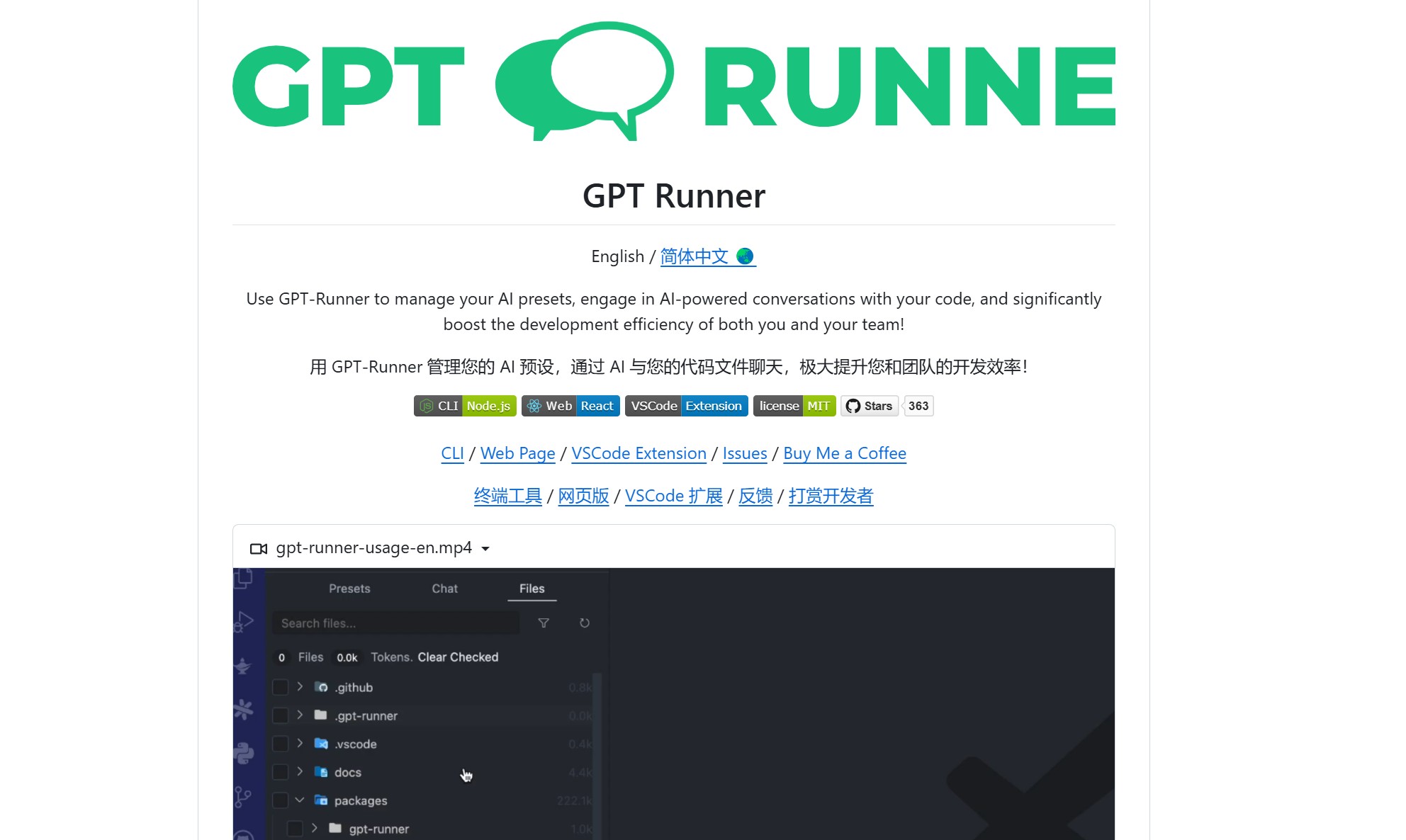Click the Search files input field
Viewport: 1406px width, 840px height.
pos(396,623)
